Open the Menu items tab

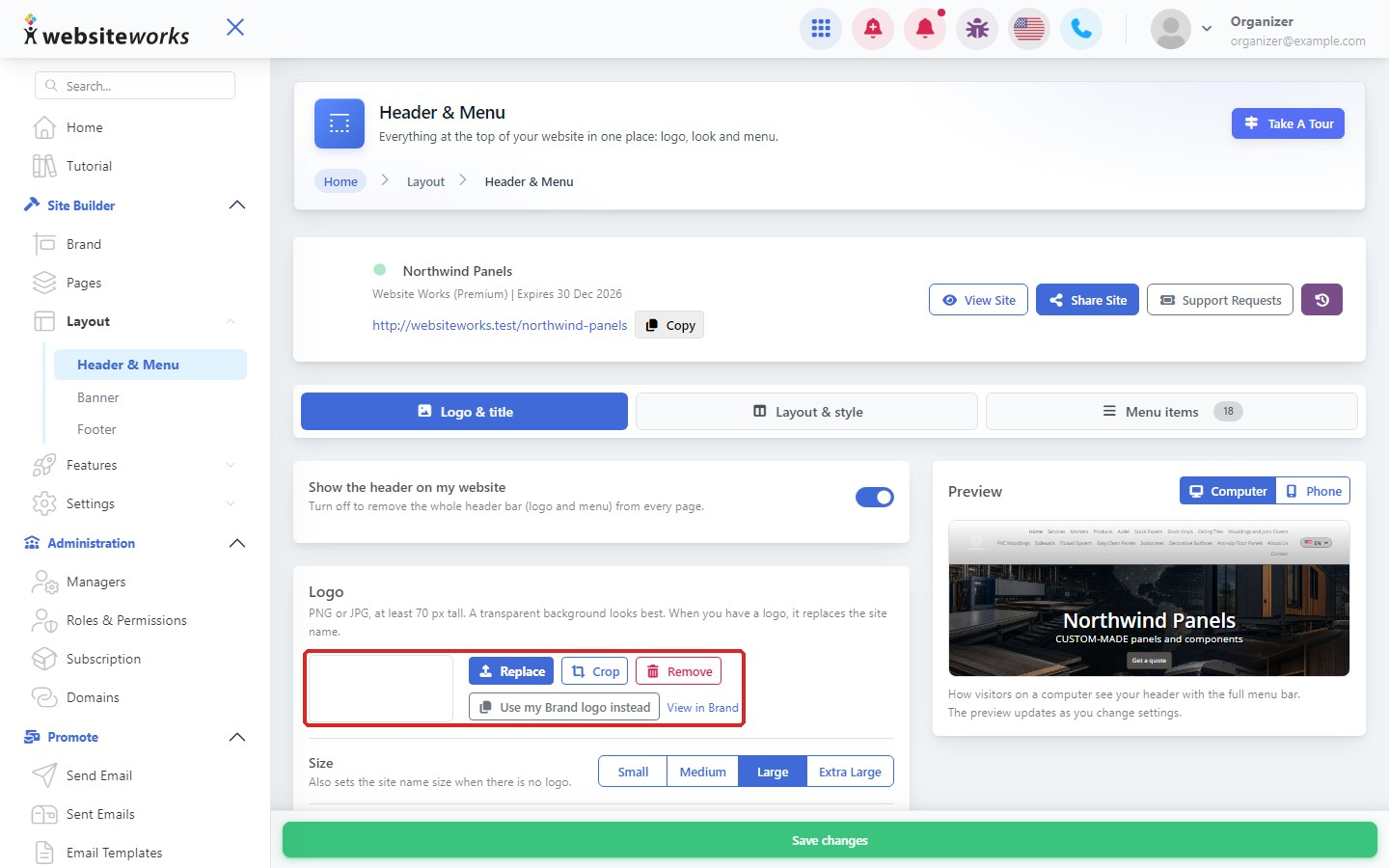click(x=1171, y=412)
